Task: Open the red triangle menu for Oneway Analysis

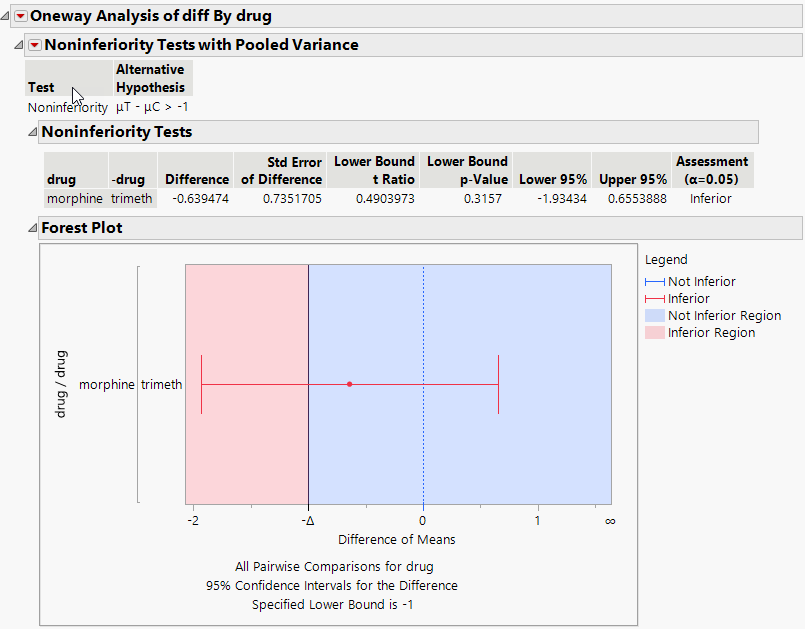Action: tap(20, 16)
